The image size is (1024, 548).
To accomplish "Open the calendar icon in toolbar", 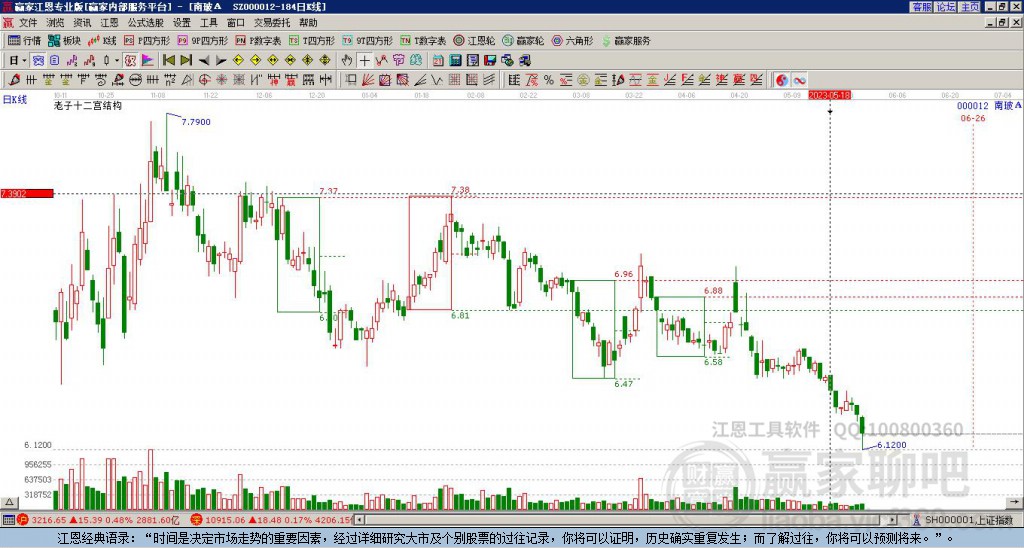I will pos(438,60).
